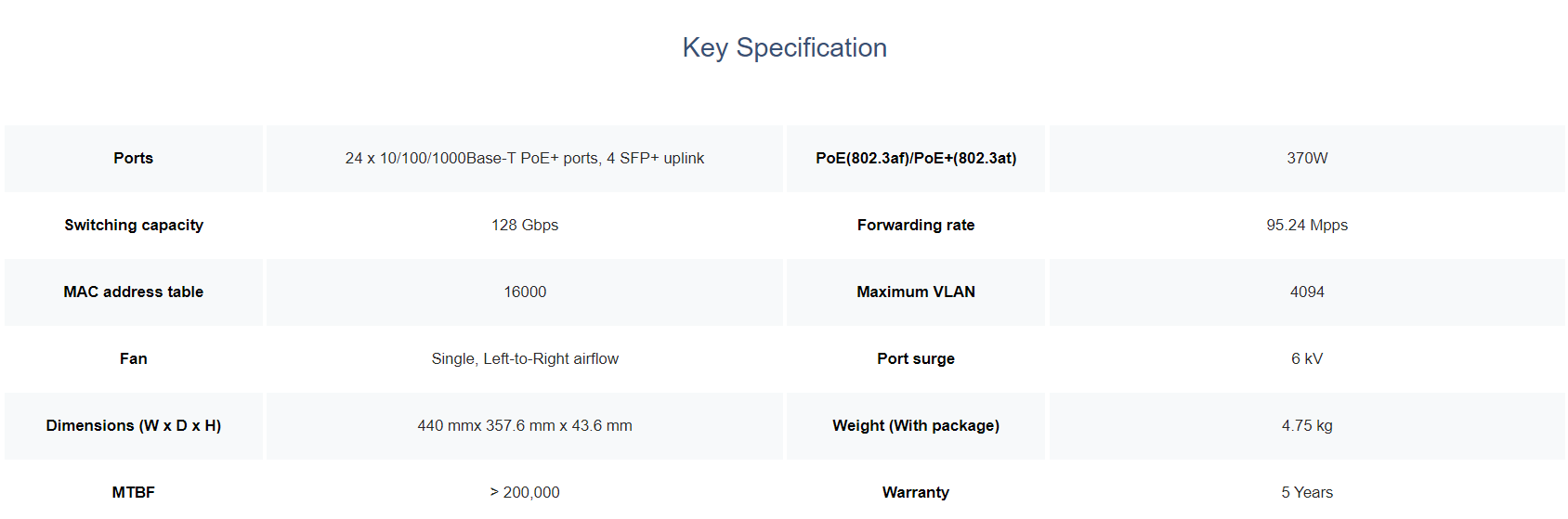Select the PoE(802.3af)/PoE+(802.3at) label

coord(916,159)
